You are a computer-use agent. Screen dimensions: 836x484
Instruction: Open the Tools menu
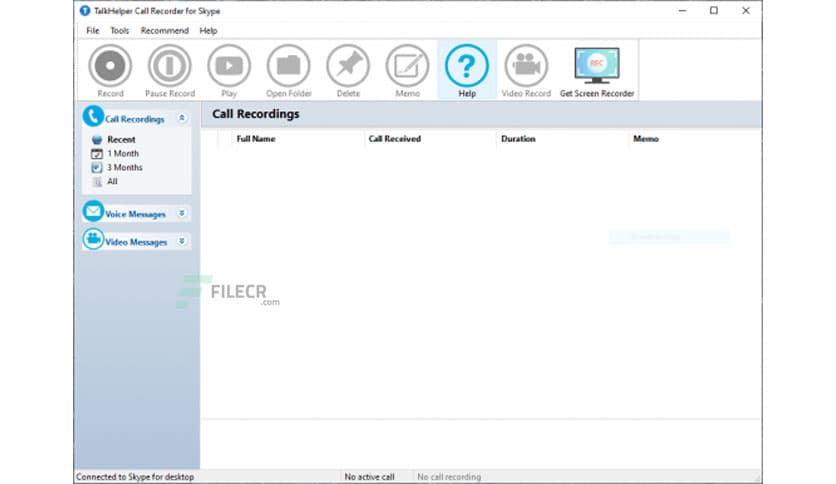click(119, 30)
